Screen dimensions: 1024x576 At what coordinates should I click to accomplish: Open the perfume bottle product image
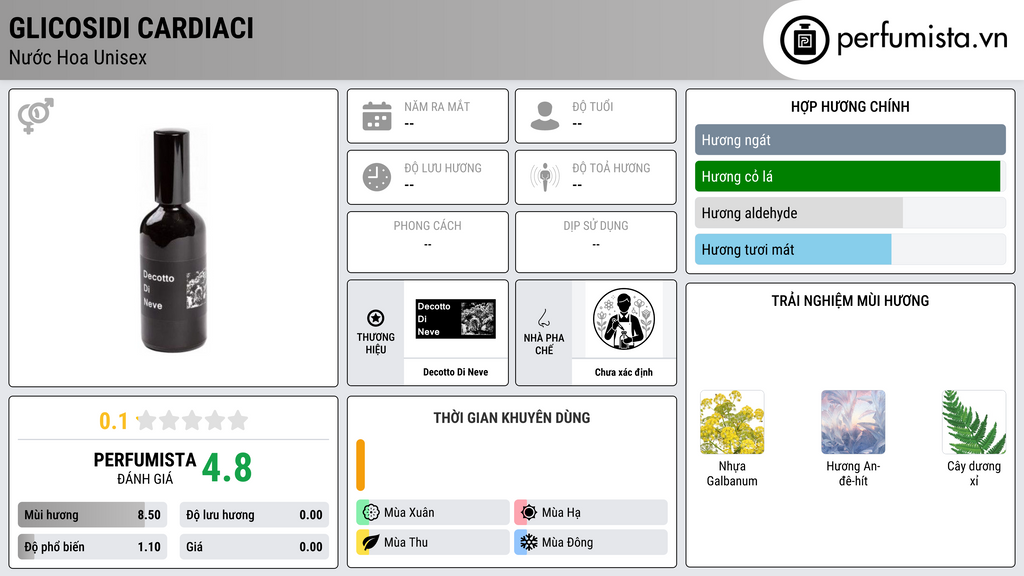[173, 240]
